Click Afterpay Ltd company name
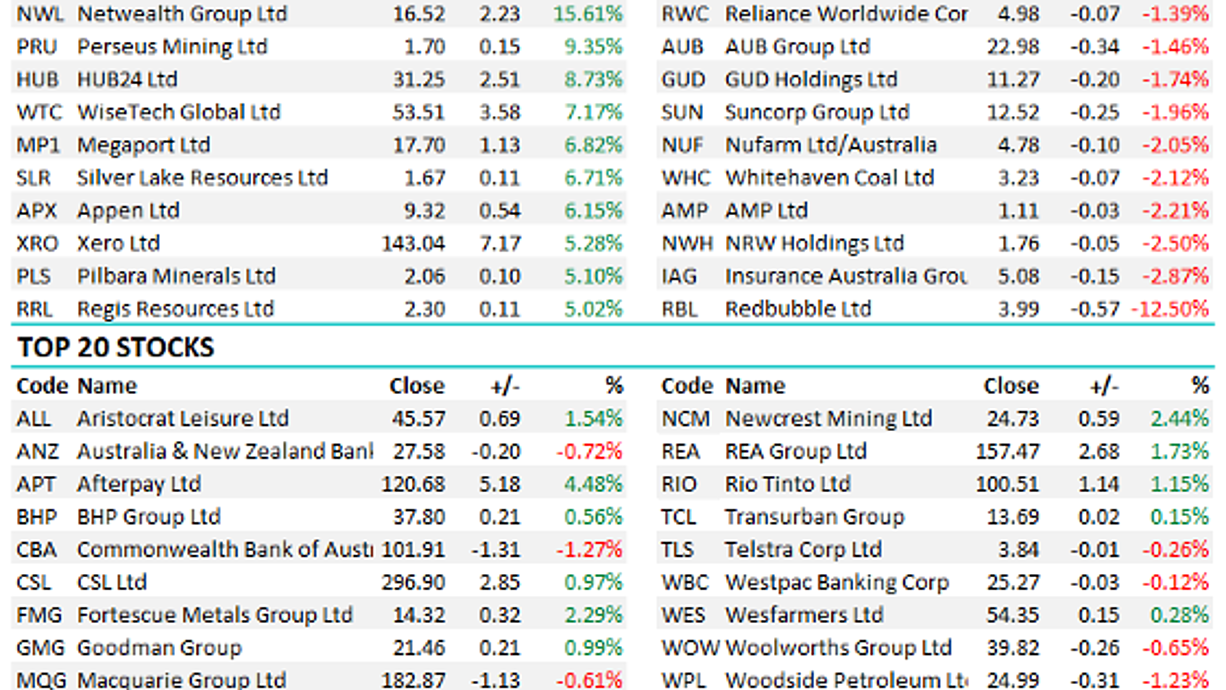1226x690 pixels. 139,484
